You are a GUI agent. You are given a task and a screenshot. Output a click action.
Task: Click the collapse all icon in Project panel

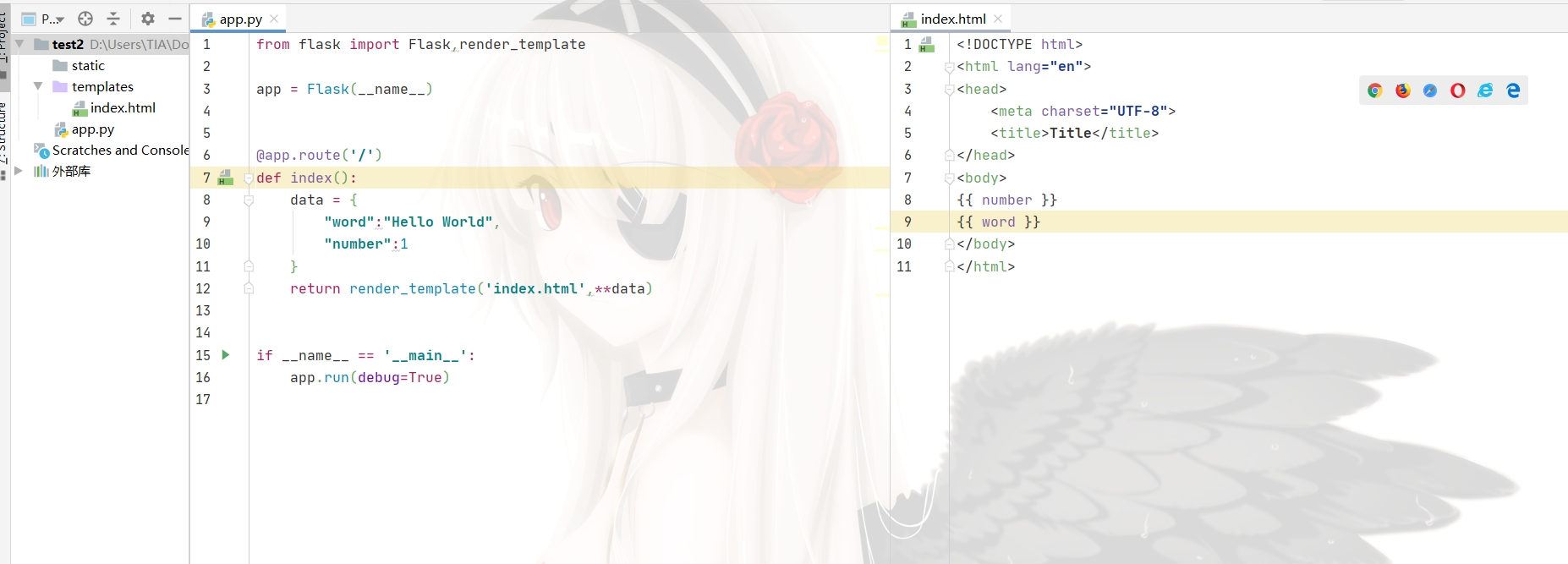[x=113, y=19]
